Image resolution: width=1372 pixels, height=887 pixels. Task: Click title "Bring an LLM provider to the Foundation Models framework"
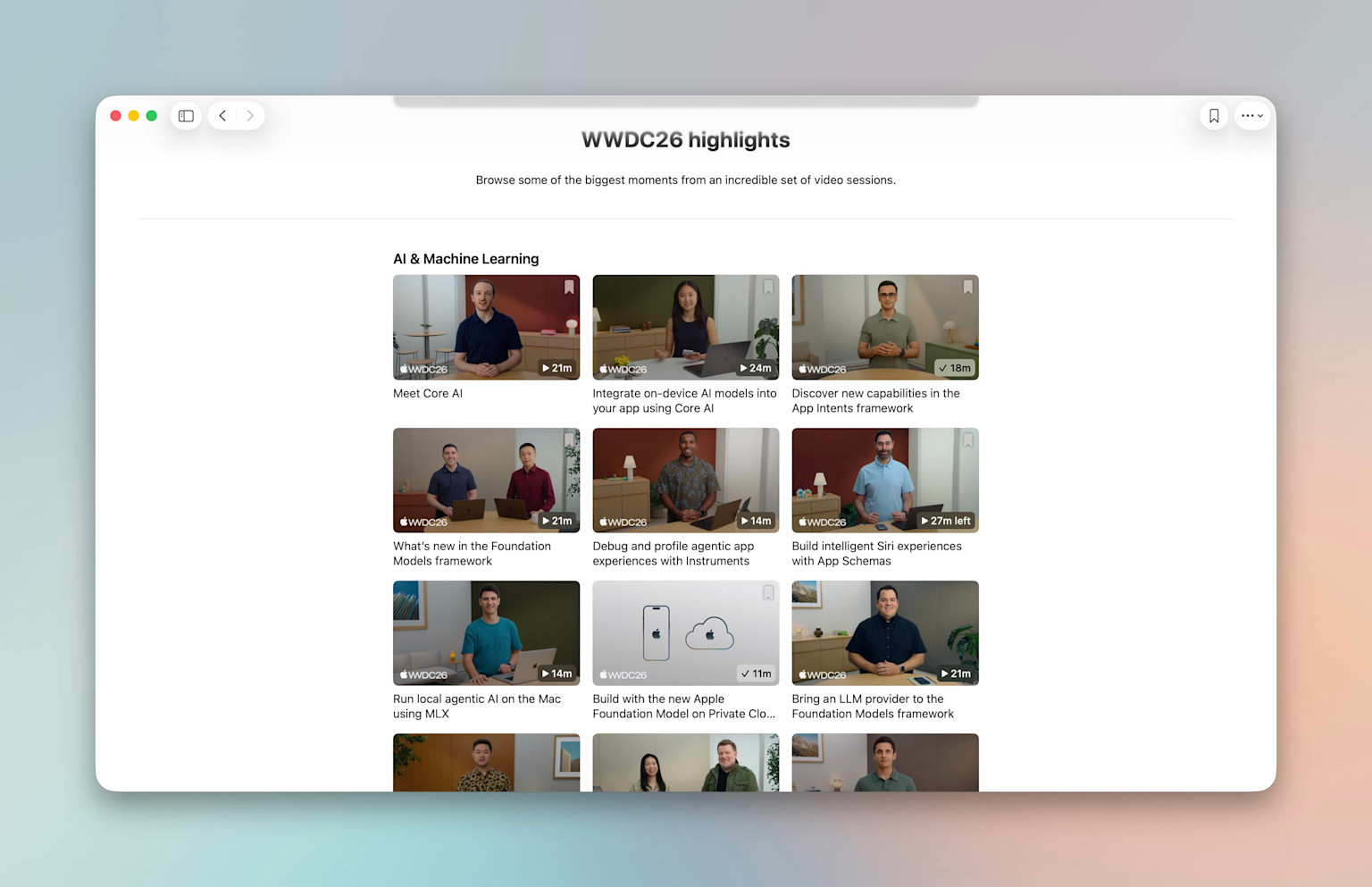(x=873, y=706)
